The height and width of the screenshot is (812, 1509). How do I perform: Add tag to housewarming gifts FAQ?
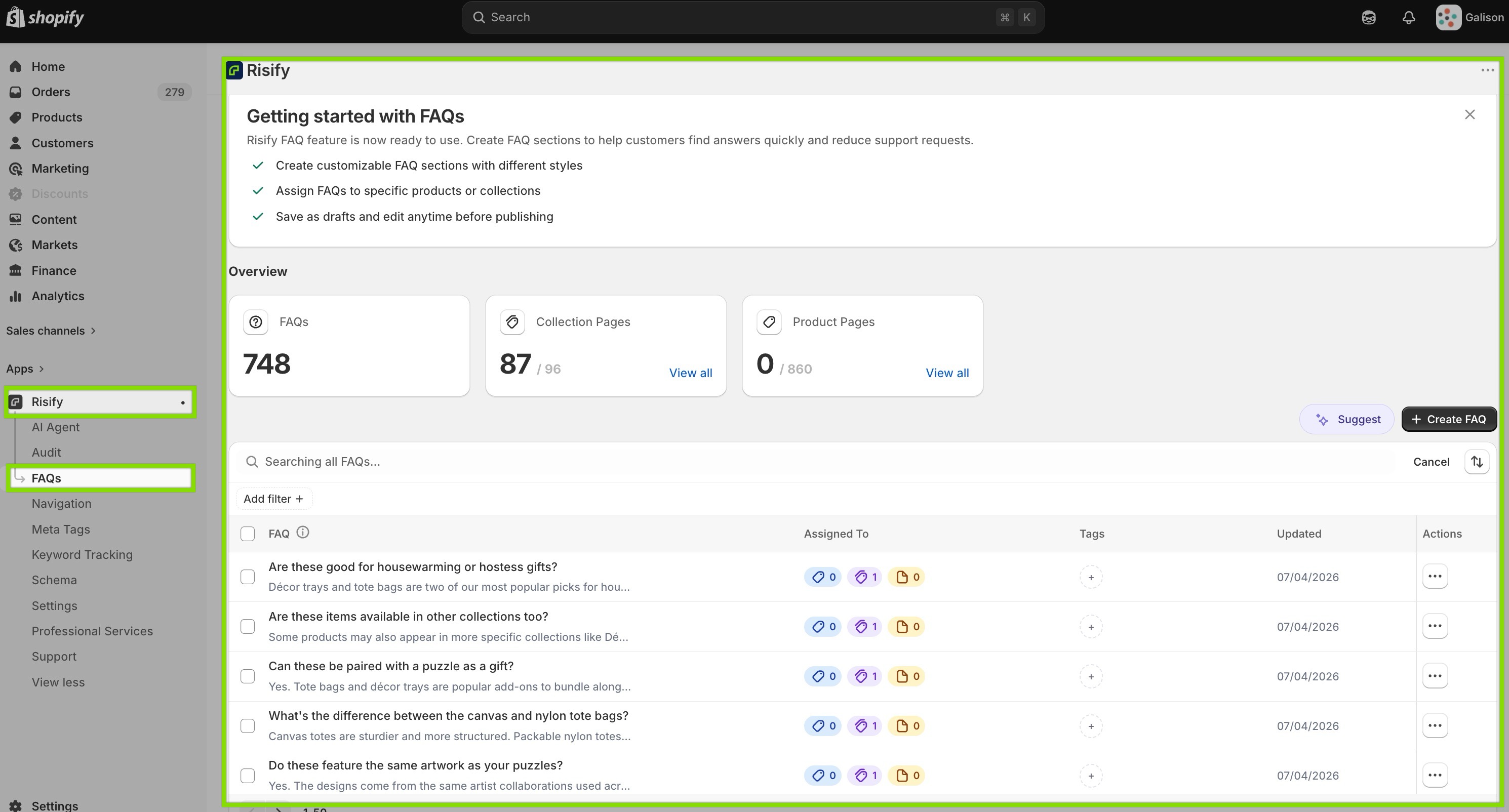tap(1091, 577)
